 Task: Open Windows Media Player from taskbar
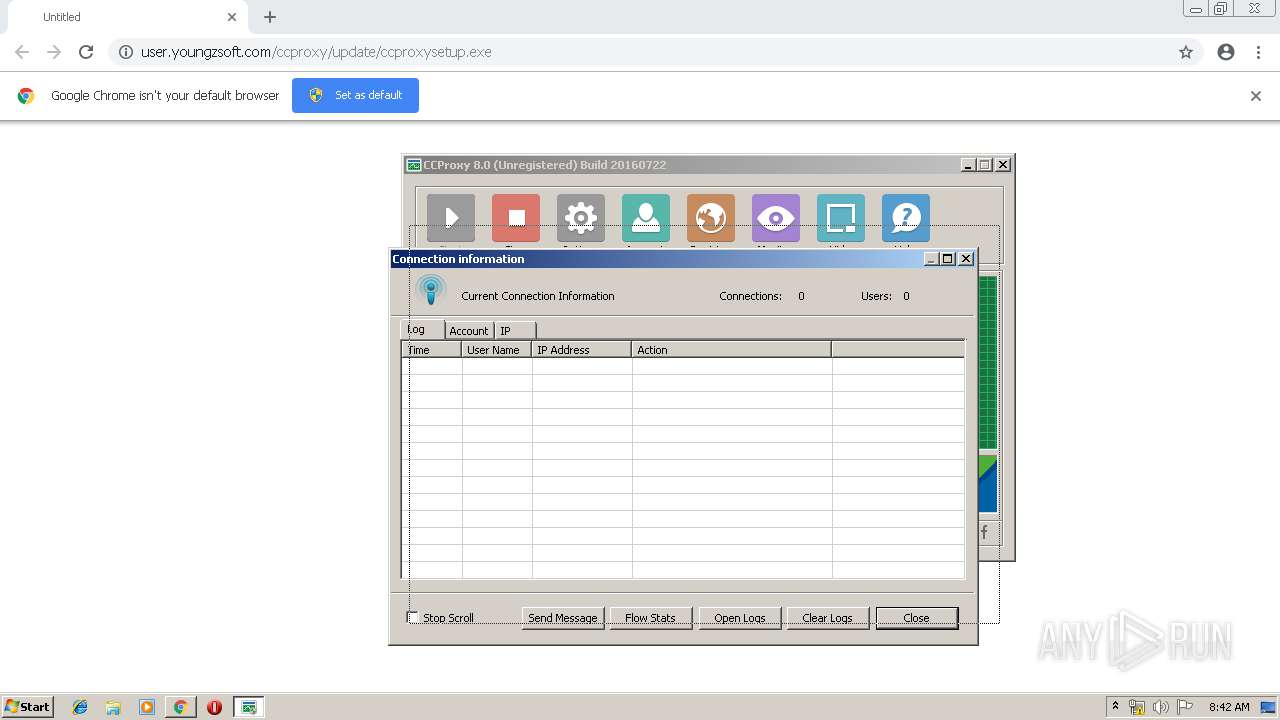[147, 707]
